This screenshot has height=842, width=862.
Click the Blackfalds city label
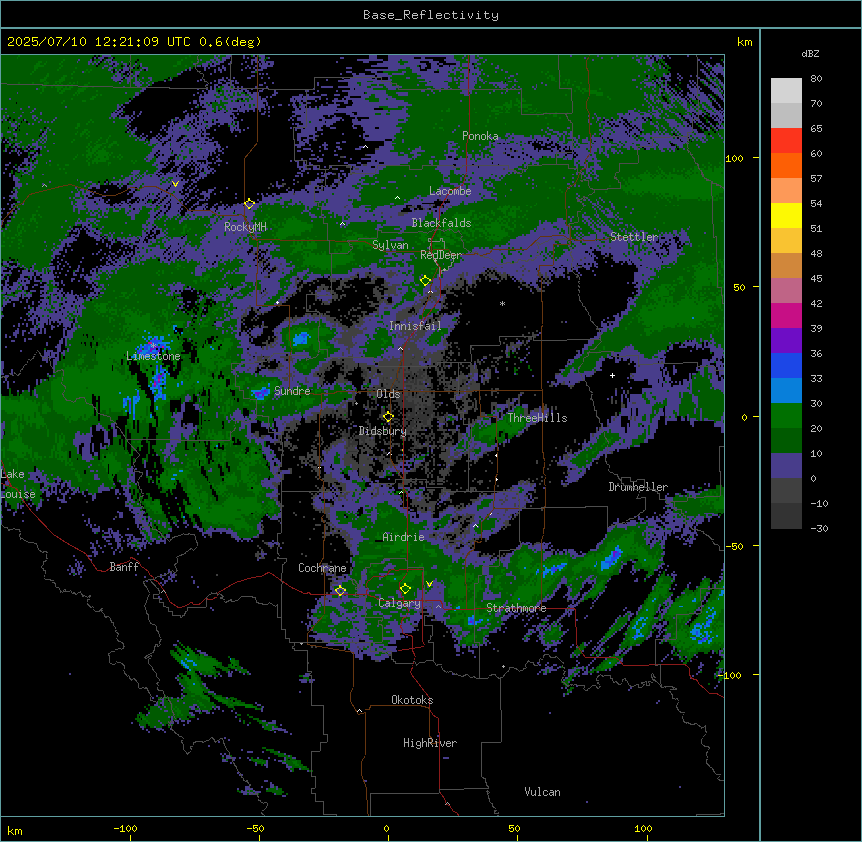(441, 223)
